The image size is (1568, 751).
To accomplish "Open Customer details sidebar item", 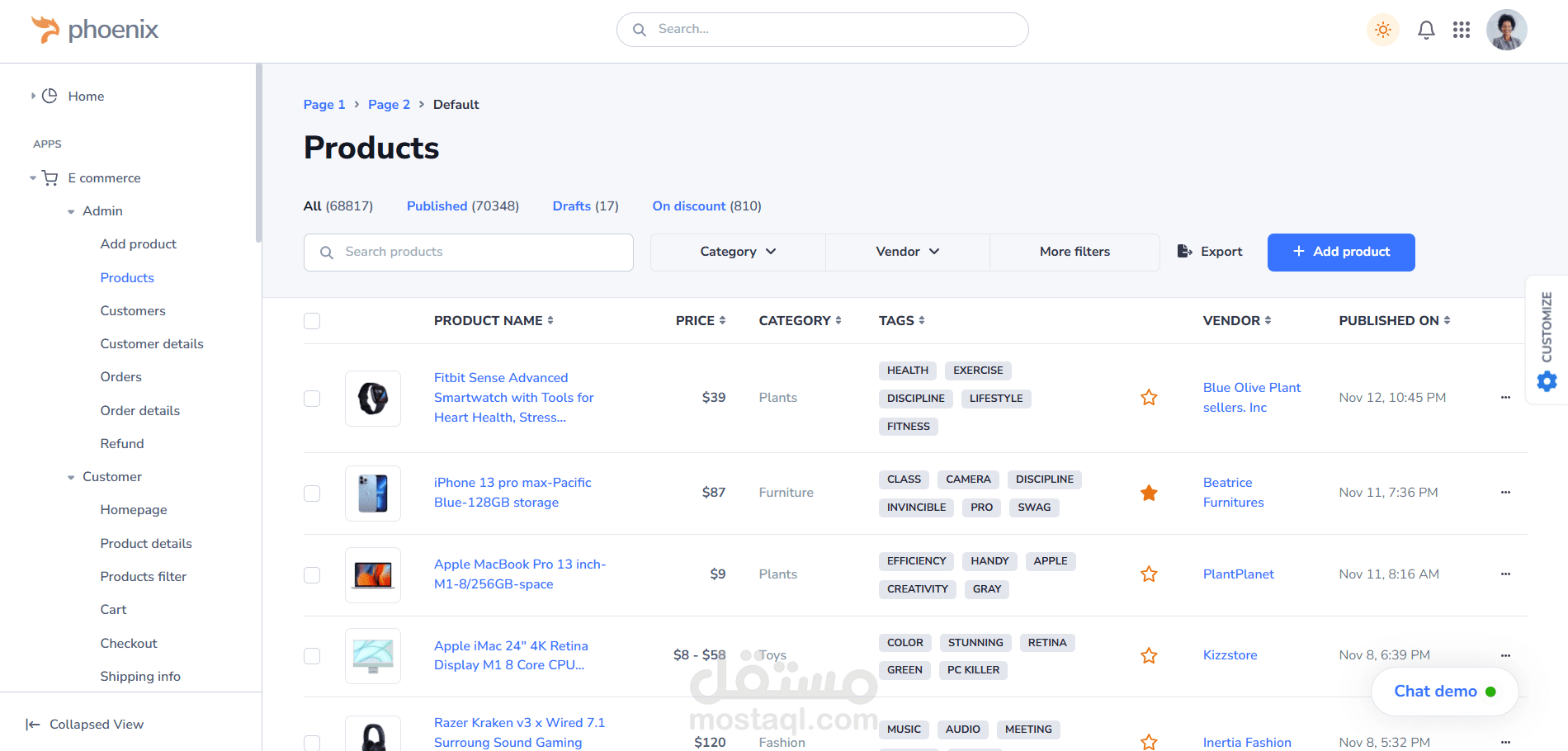I will [152, 343].
